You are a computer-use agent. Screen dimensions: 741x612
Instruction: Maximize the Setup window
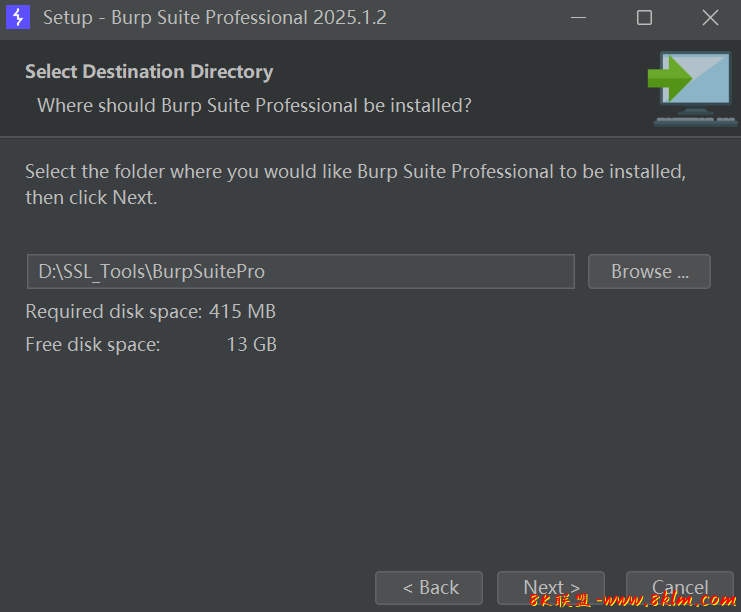644,18
